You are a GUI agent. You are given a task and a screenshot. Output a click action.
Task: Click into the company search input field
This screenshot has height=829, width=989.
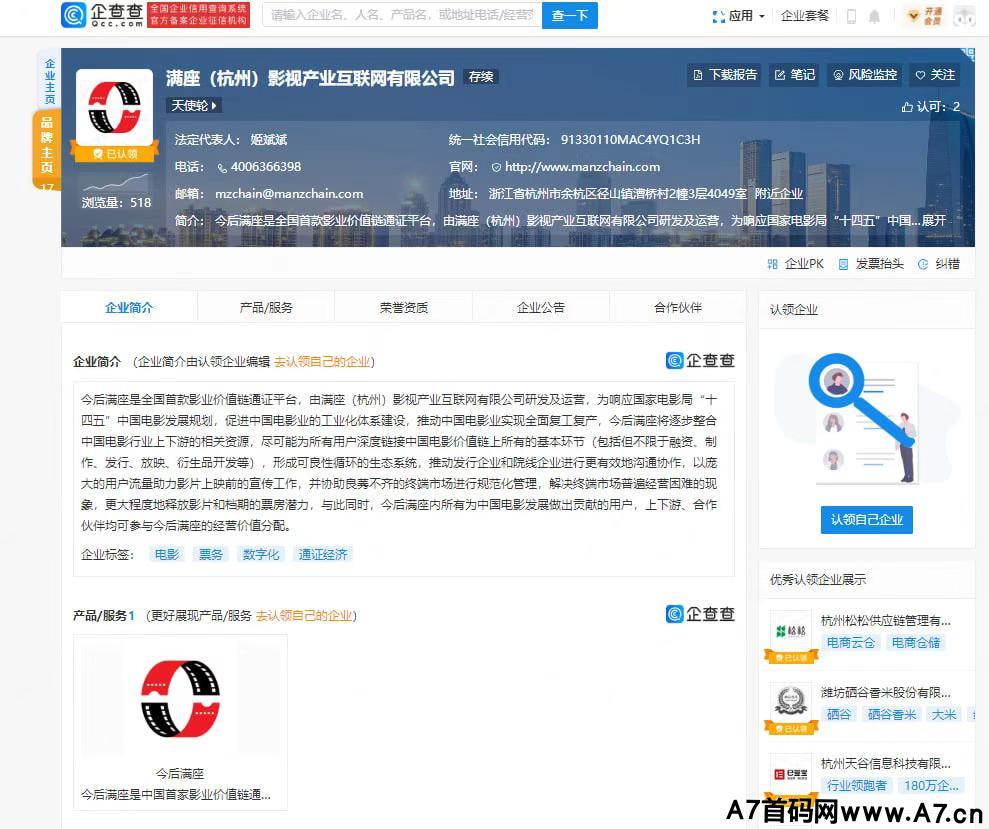[x=402, y=16]
